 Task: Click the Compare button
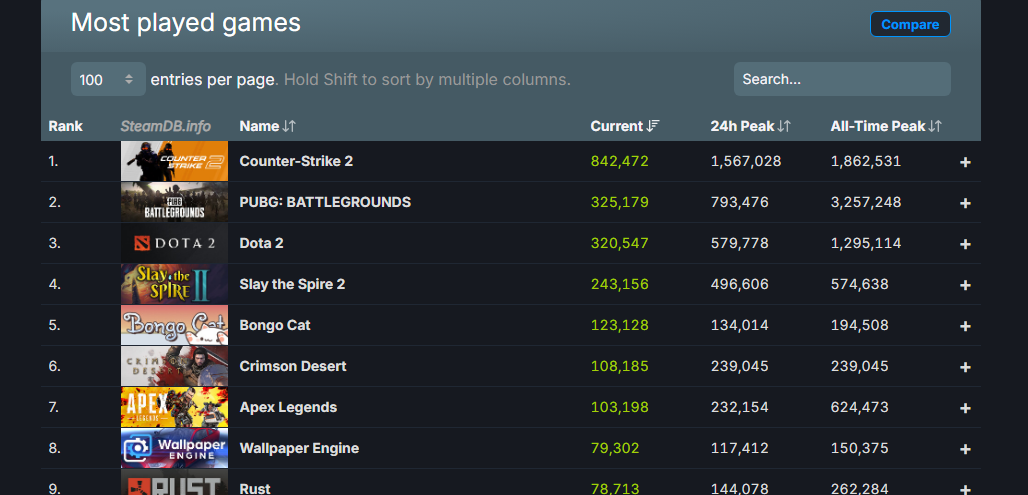click(x=910, y=24)
